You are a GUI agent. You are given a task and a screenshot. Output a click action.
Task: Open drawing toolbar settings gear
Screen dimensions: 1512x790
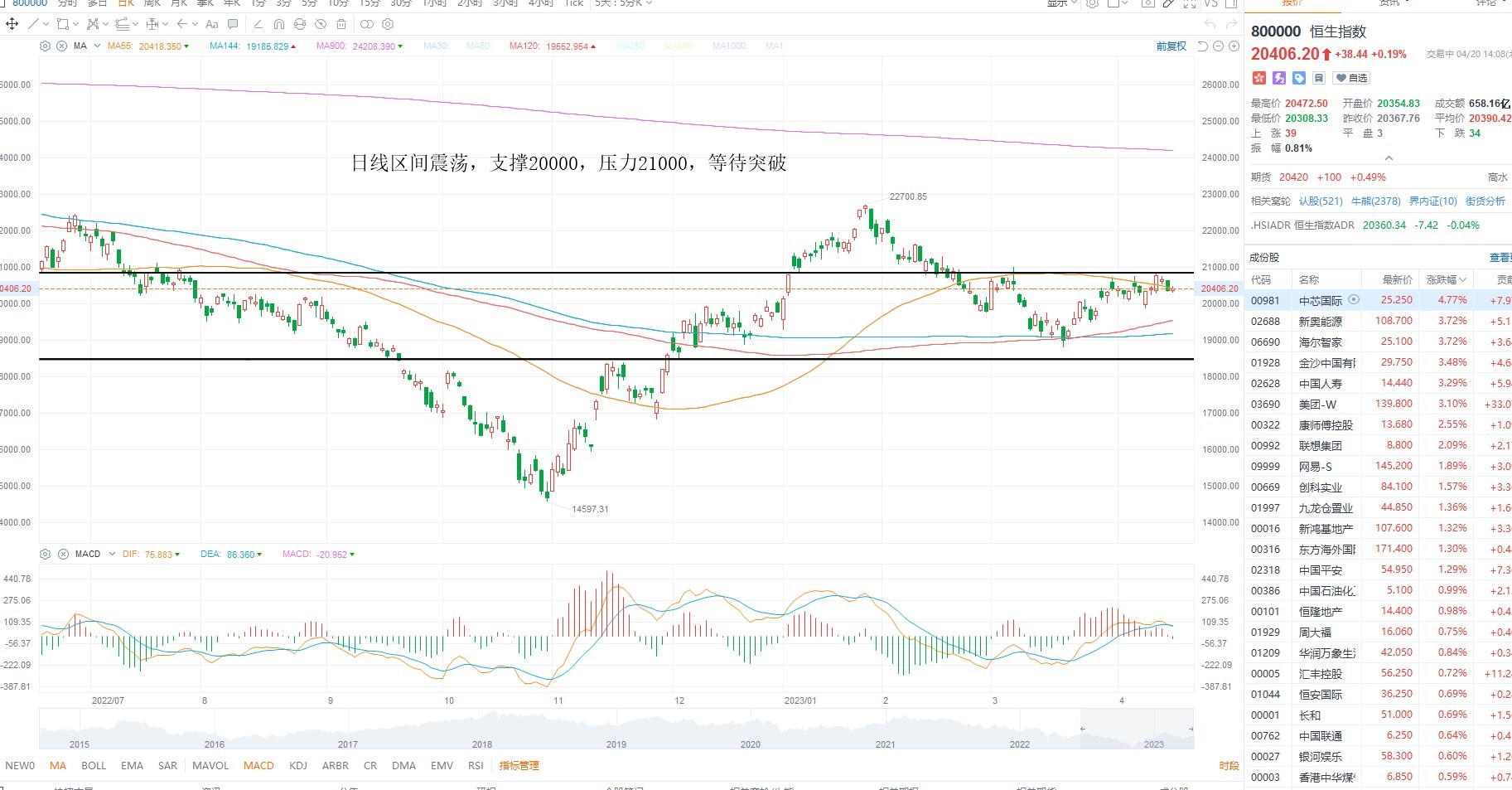tap(388, 24)
